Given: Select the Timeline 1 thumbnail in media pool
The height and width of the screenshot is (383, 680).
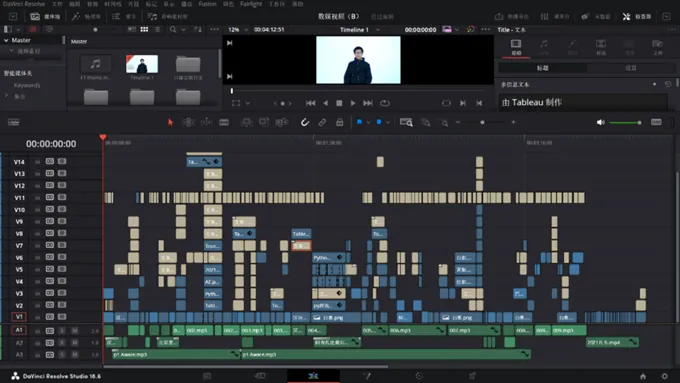Looking at the screenshot, I should coord(142,64).
